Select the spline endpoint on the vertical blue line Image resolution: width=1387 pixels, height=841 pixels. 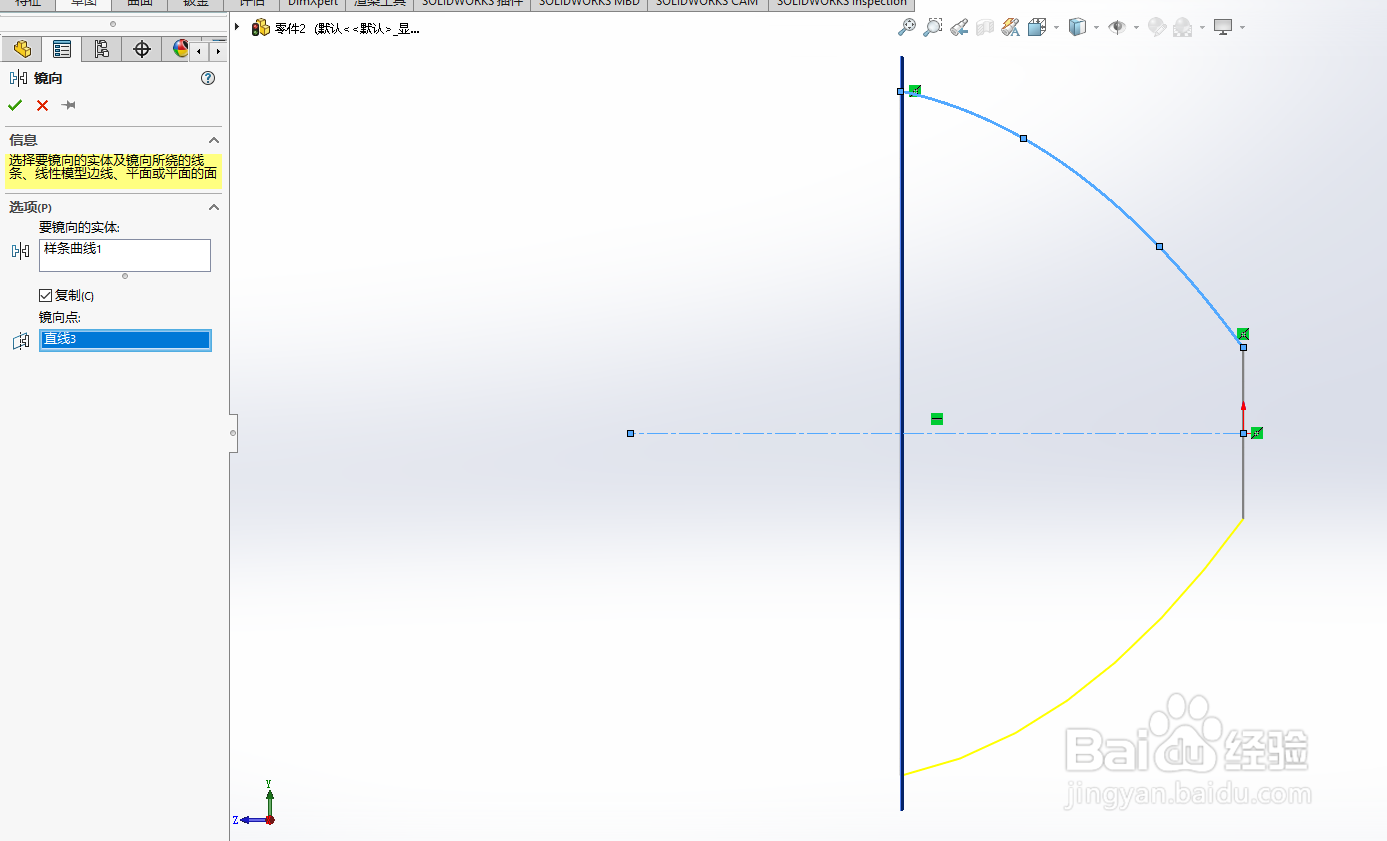[x=900, y=91]
